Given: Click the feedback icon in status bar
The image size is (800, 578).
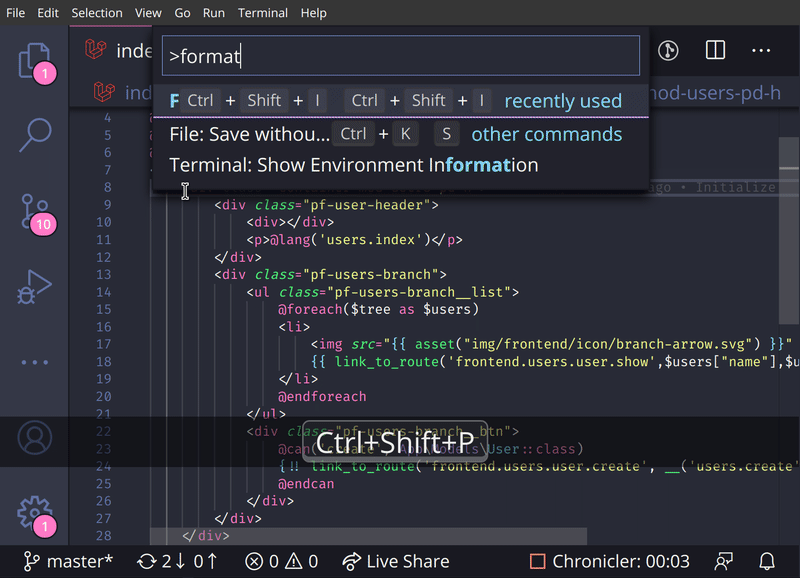Looking at the screenshot, I should tap(724, 561).
